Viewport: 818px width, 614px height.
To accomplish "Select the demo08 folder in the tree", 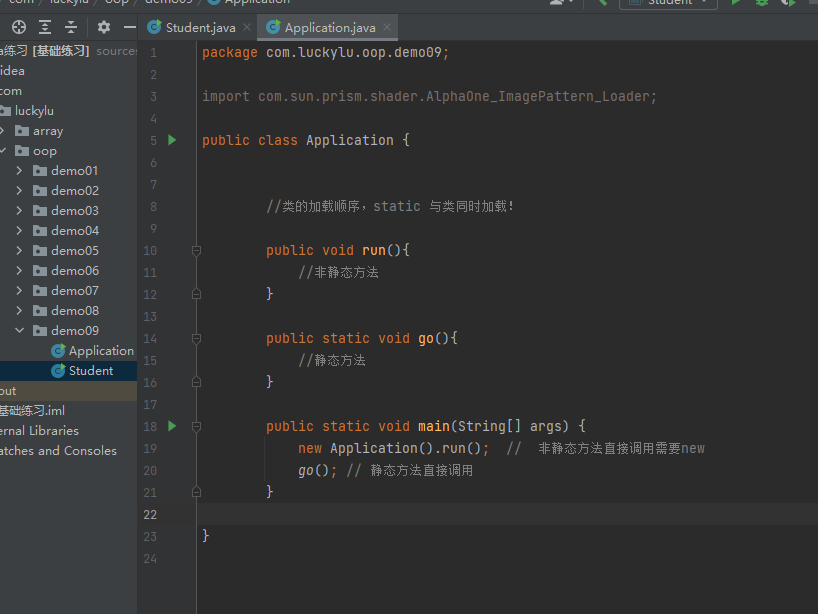I will click(75, 311).
